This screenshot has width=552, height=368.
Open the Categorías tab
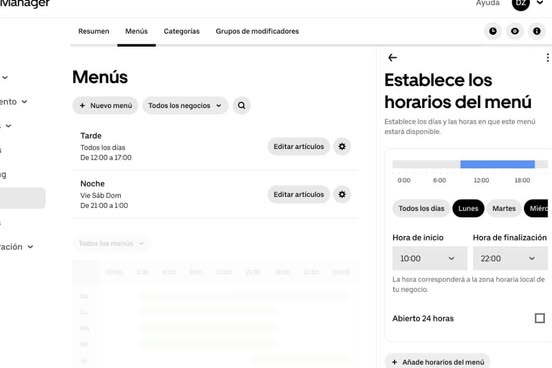pyautogui.click(x=182, y=31)
